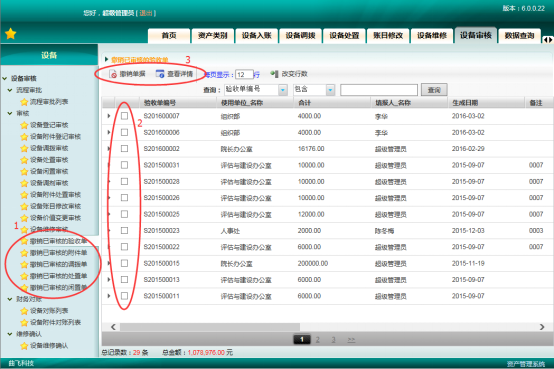Switch to the 设备入账 tab
The width and height of the screenshot is (554, 369).
point(257,35)
